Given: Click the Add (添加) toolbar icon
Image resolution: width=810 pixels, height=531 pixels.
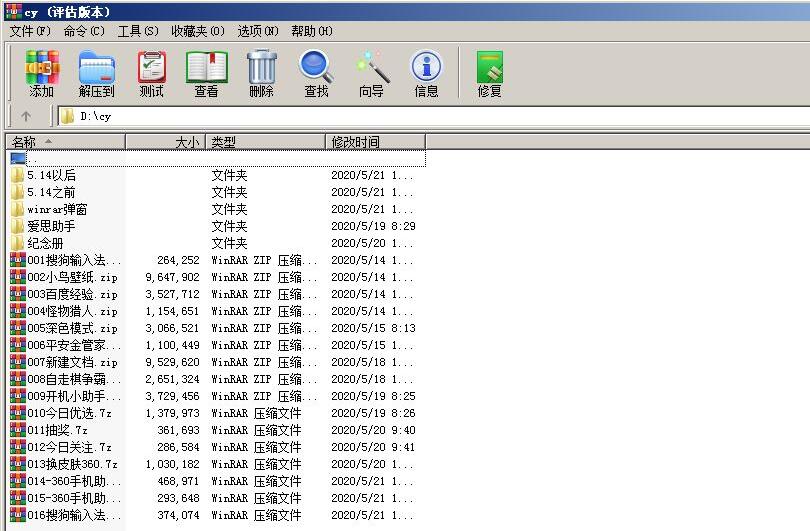Looking at the screenshot, I should pyautogui.click(x=42, y=67).
